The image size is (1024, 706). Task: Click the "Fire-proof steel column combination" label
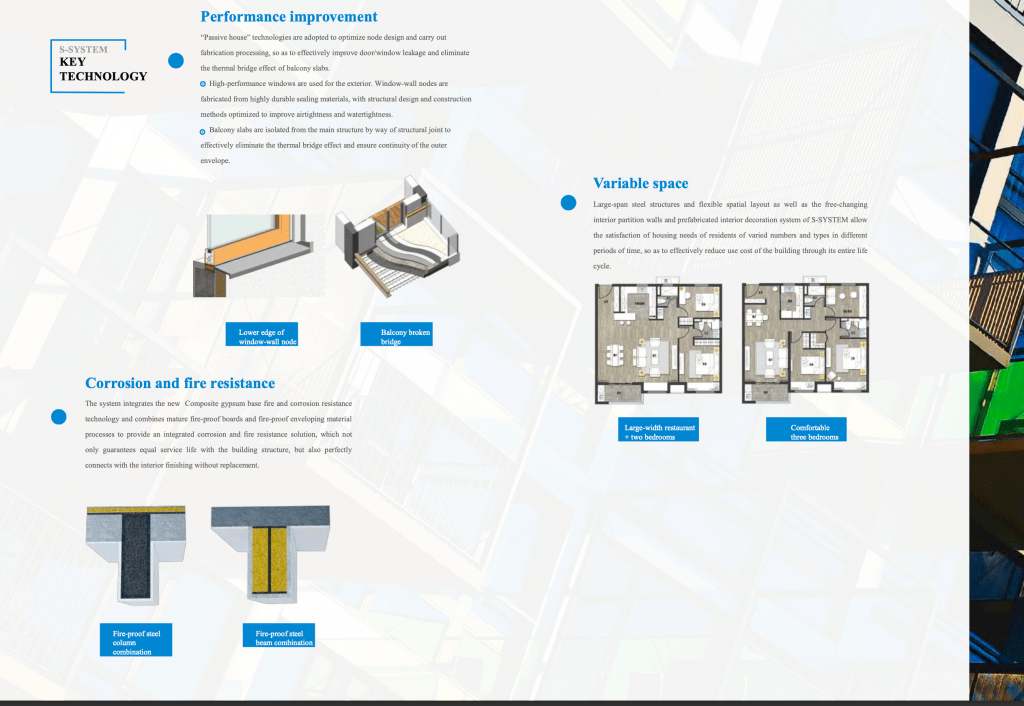tap(135, 640)
